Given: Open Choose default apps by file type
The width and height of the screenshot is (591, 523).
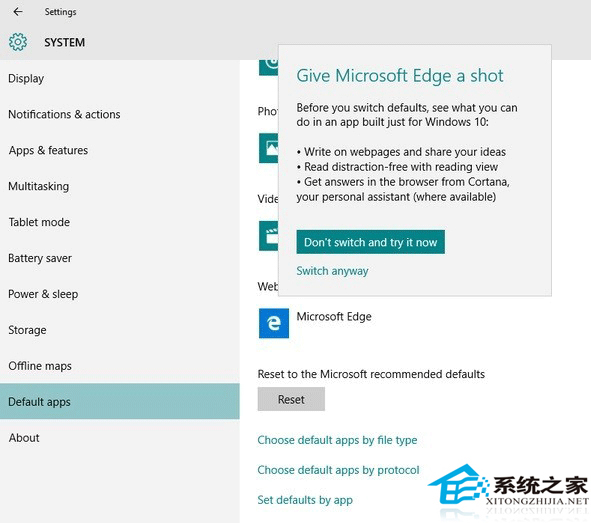Looking at the screenshot, I should (x=337, y=440).
